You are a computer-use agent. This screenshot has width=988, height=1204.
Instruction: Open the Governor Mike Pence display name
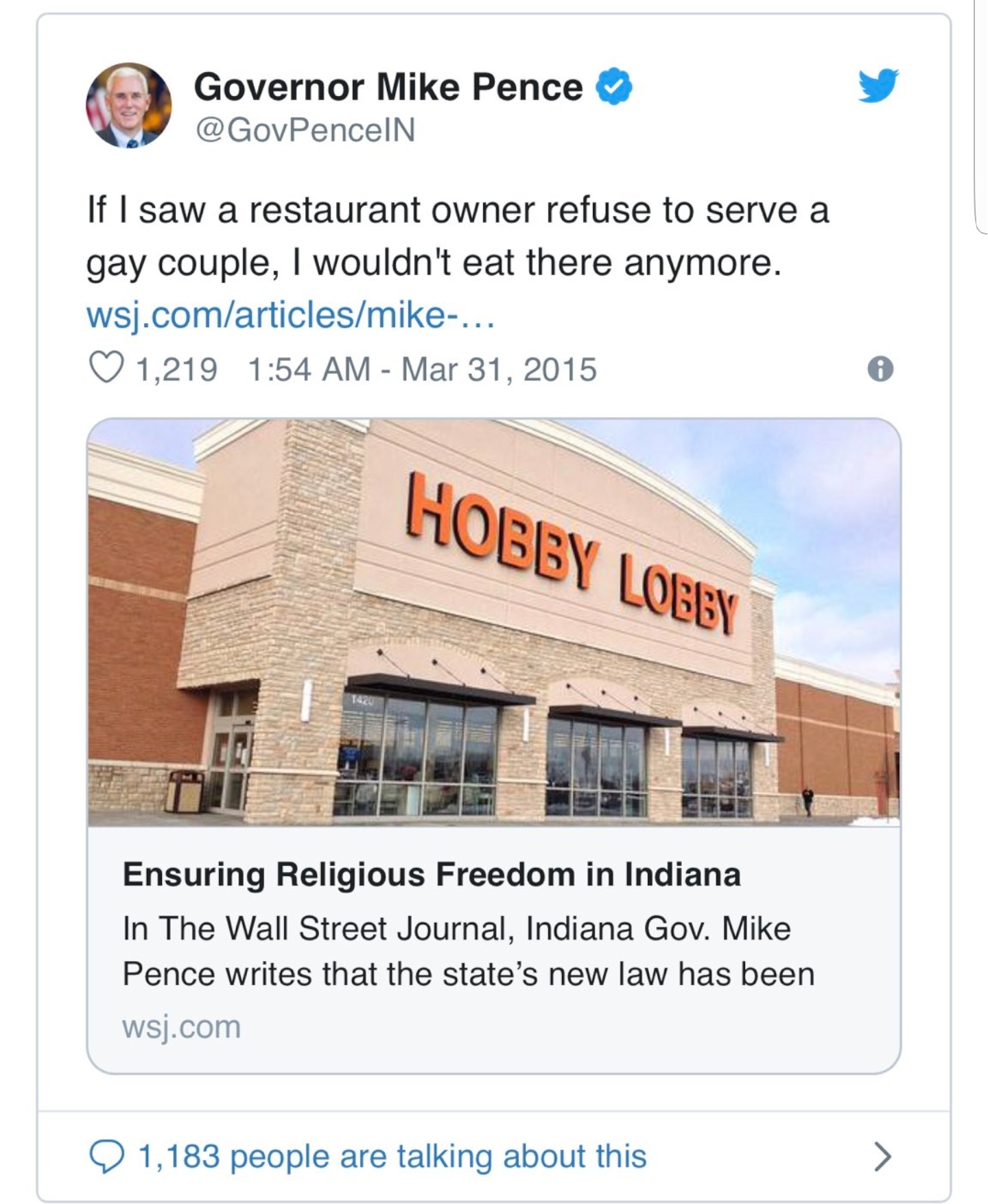click(388, 87)
